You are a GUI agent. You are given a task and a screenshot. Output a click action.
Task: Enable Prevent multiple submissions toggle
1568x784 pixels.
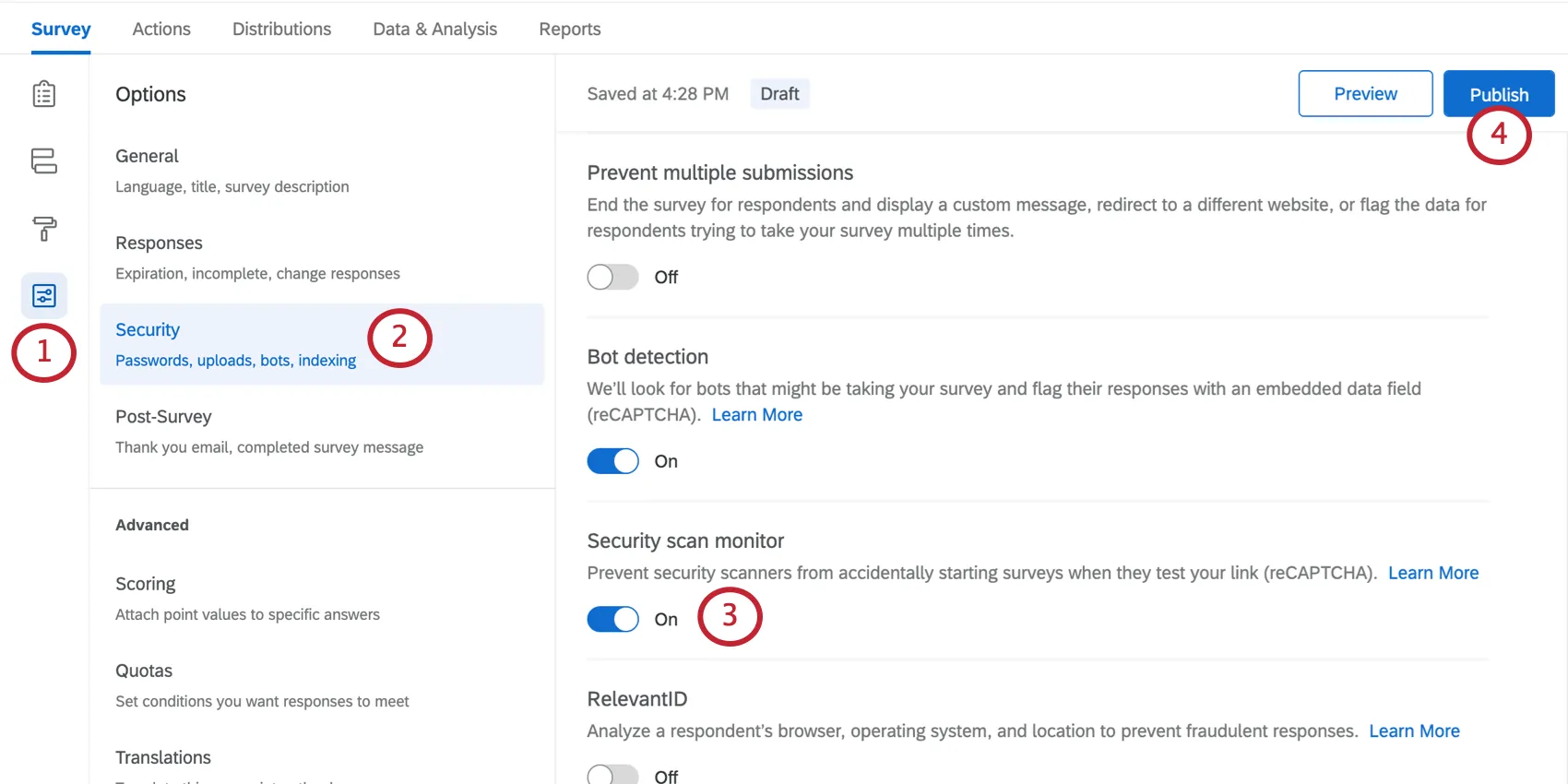(x=612, y=277)
